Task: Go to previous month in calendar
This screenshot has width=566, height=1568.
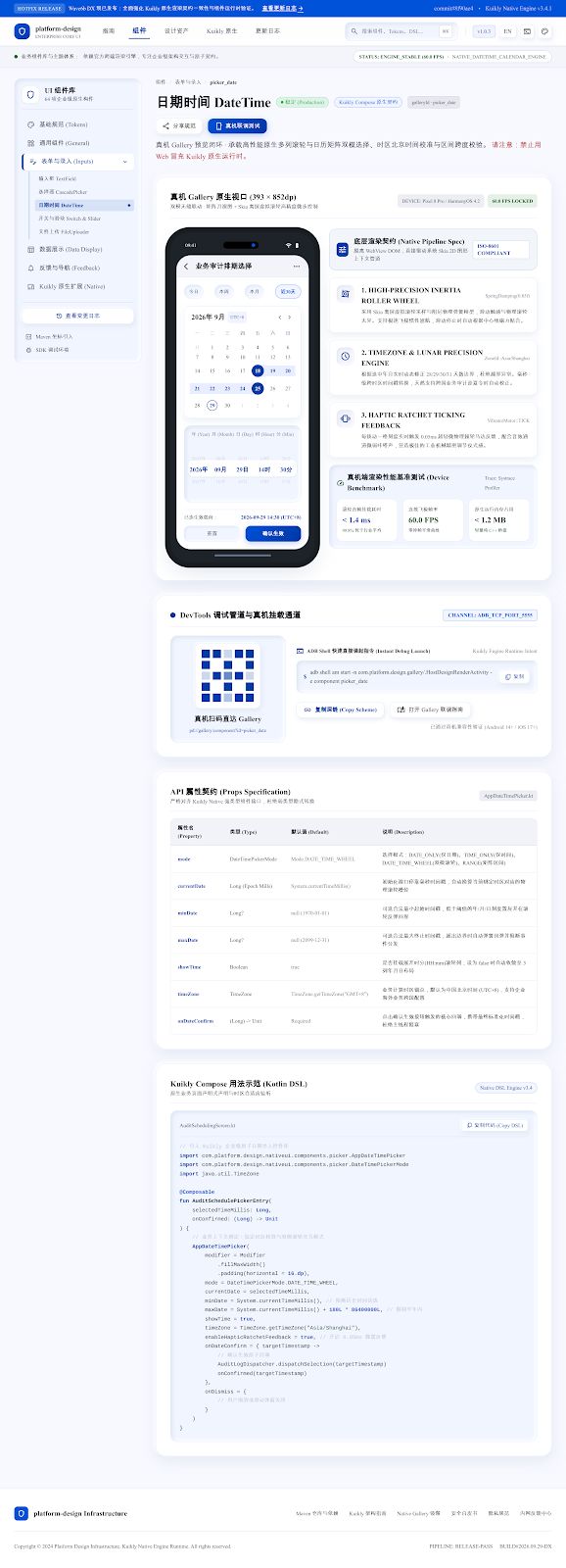Action: tap(280, 318)
